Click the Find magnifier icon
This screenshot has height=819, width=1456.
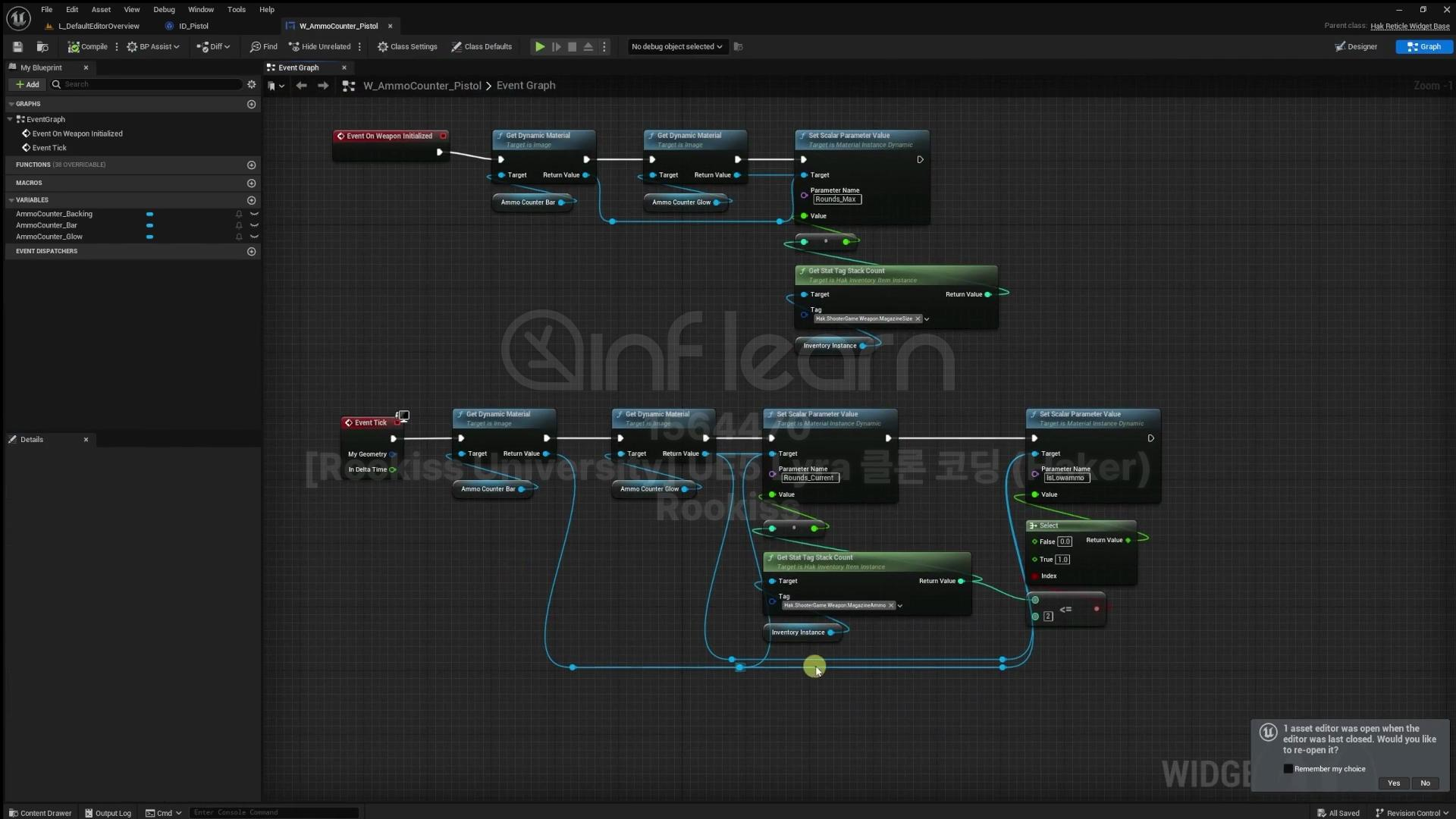256,47
